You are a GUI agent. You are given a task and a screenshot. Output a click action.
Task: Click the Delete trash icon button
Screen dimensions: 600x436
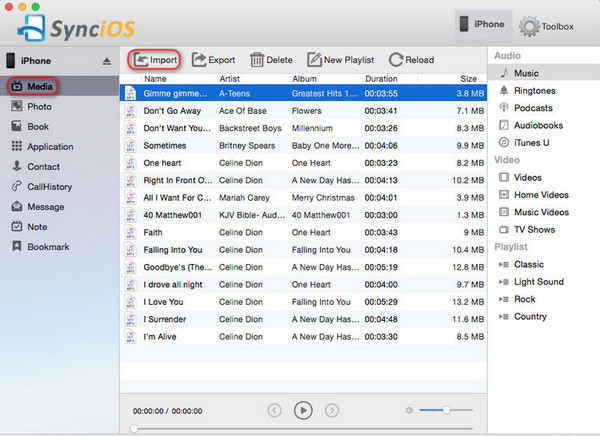pos(271,60)
